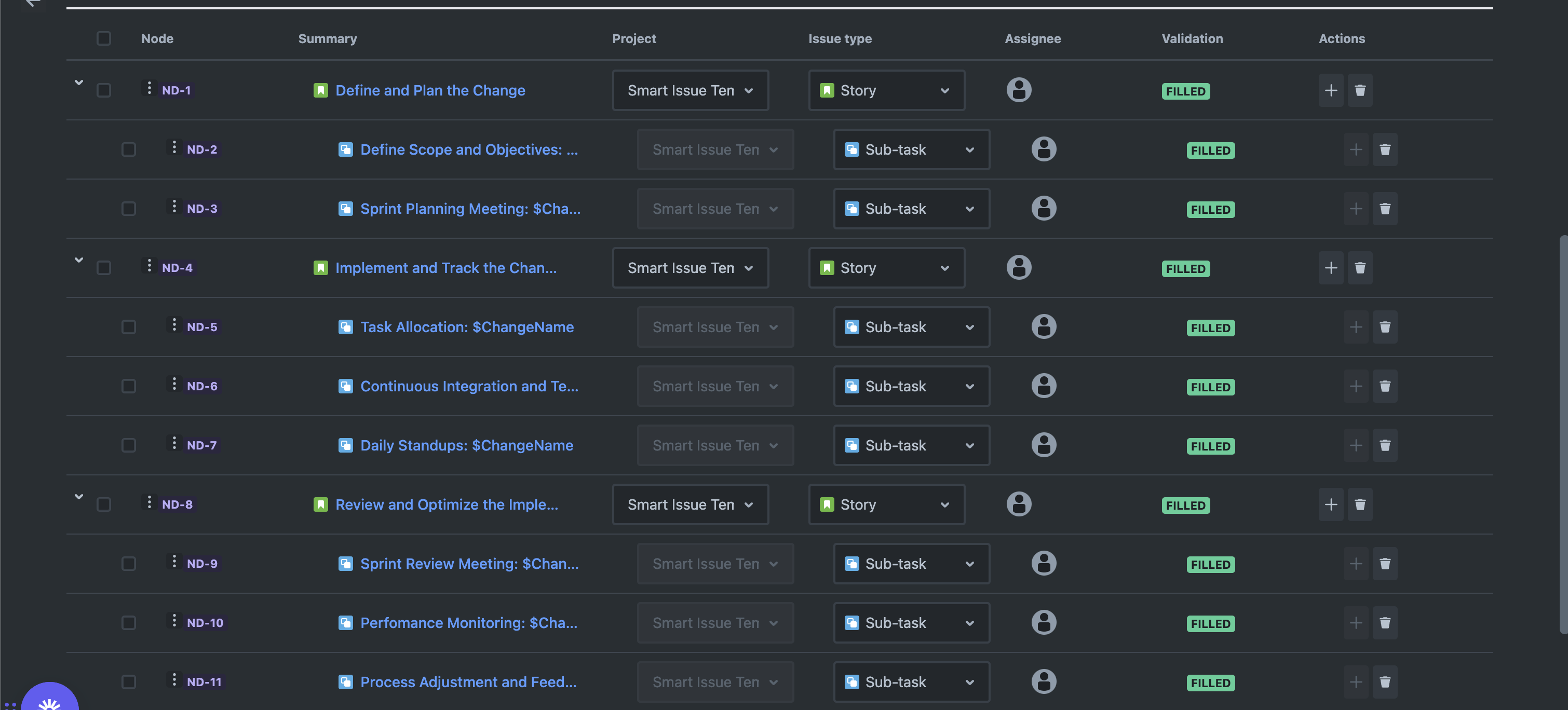Screen dimensions: 1568x710
Task: Click the FILLED validation badge for ND-2
Action: [1210, 151]
